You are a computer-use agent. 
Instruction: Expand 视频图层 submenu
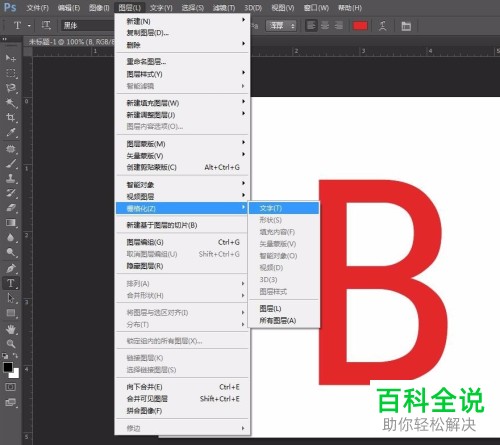[x=182, y=196]
